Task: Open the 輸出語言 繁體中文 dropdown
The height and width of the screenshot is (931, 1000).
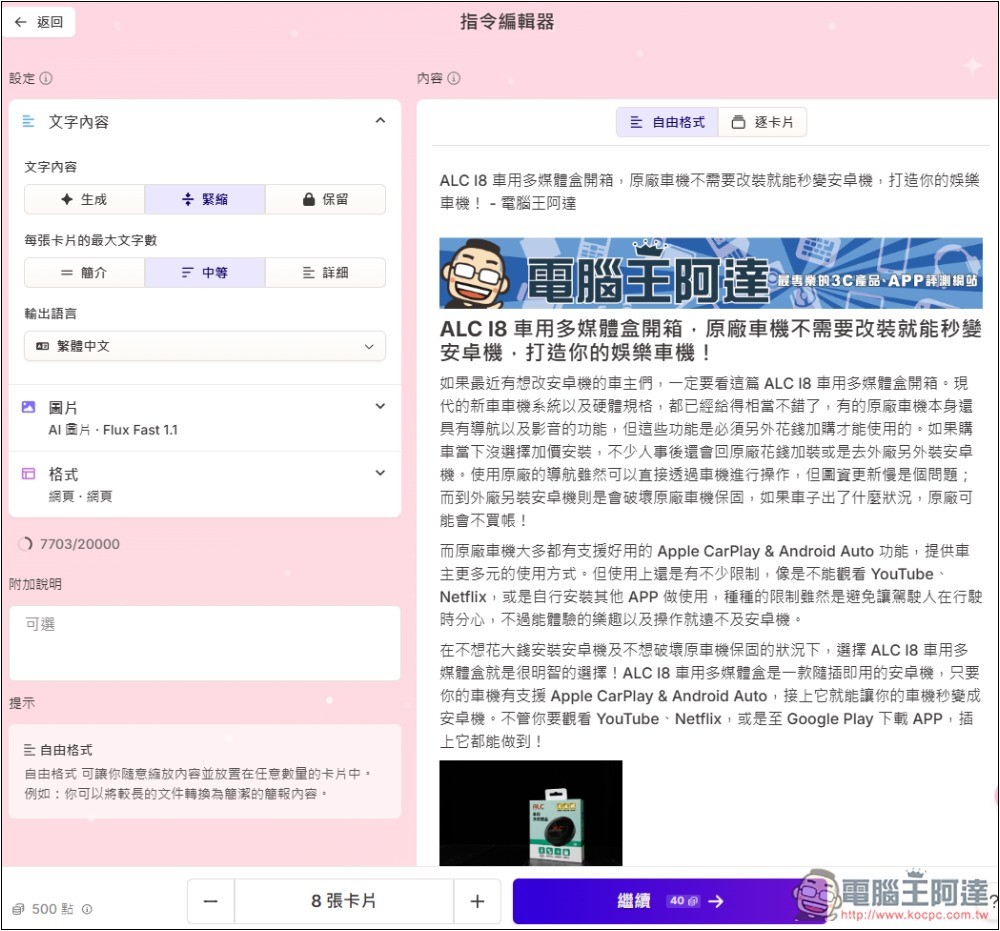Action: 205,346
